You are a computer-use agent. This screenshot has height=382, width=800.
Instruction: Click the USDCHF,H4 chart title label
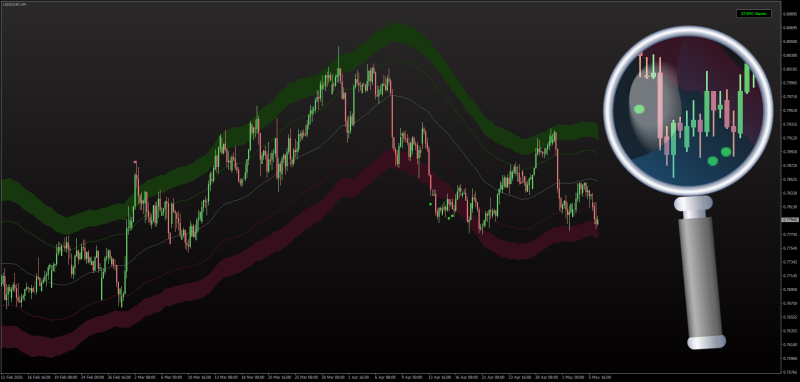(x=15, y=4)
